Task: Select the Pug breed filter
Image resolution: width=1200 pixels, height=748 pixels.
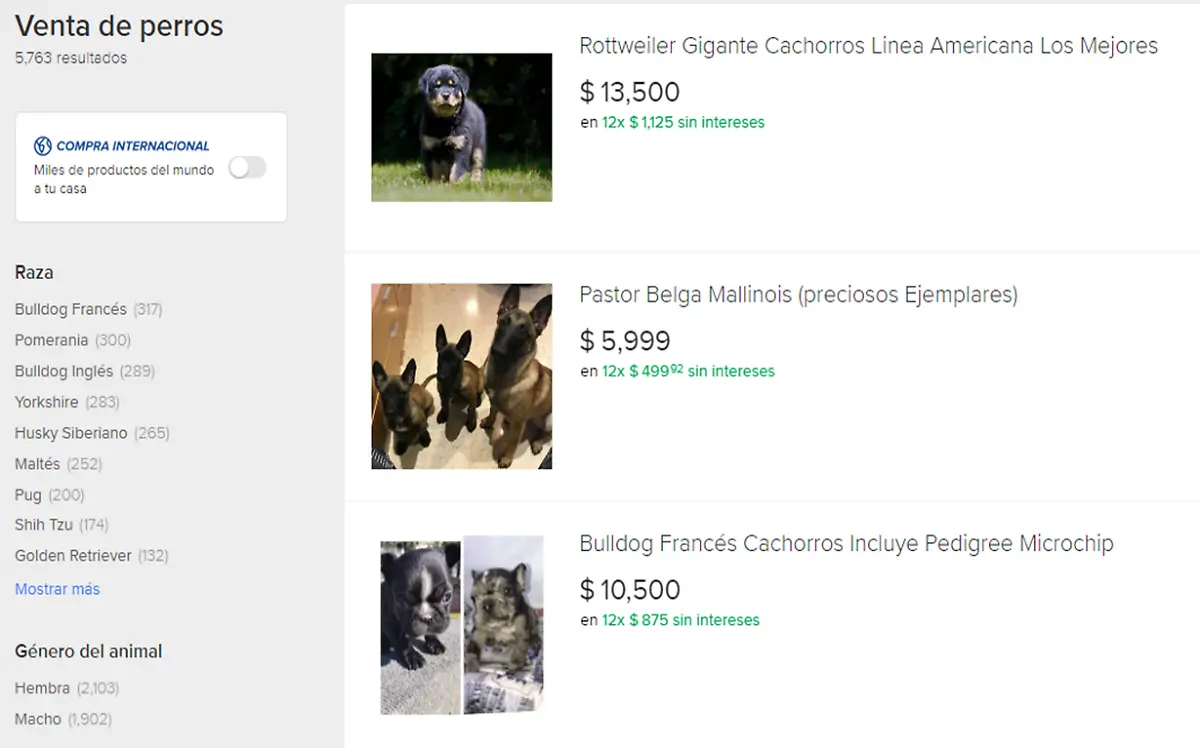Action: [26, 494]
